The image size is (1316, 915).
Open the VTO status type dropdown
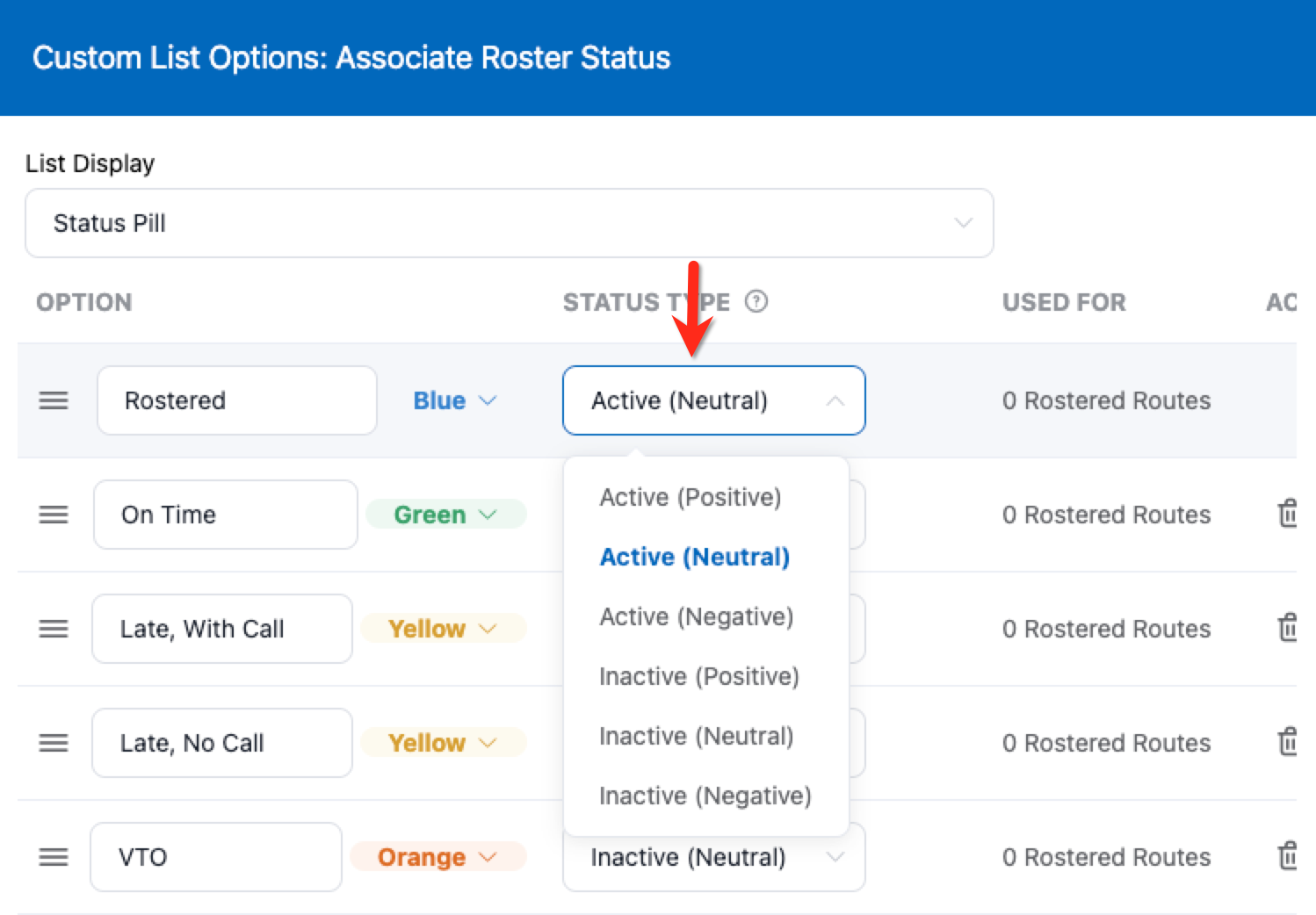click(713, 857)
